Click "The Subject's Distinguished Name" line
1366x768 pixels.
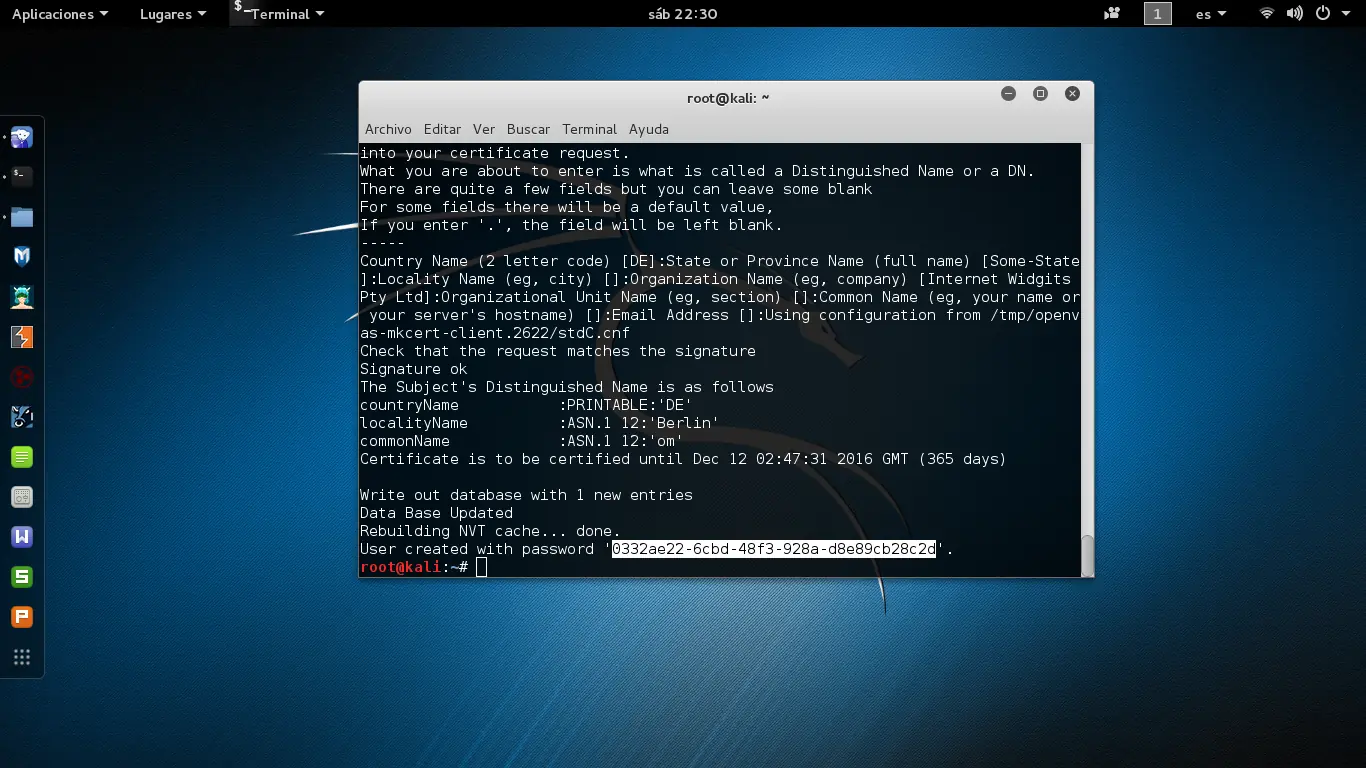pos(567,387)
